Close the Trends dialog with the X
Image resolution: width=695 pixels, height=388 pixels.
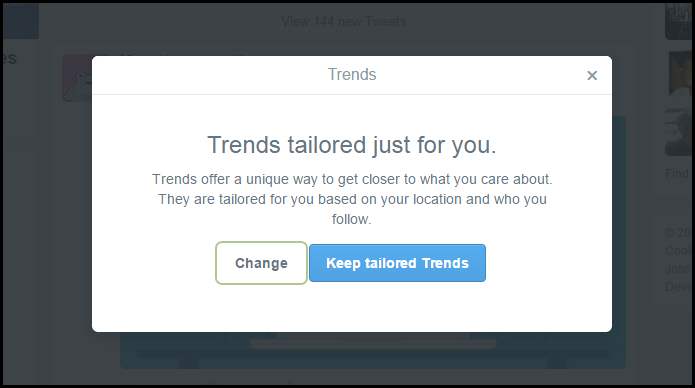pos(592,76)
